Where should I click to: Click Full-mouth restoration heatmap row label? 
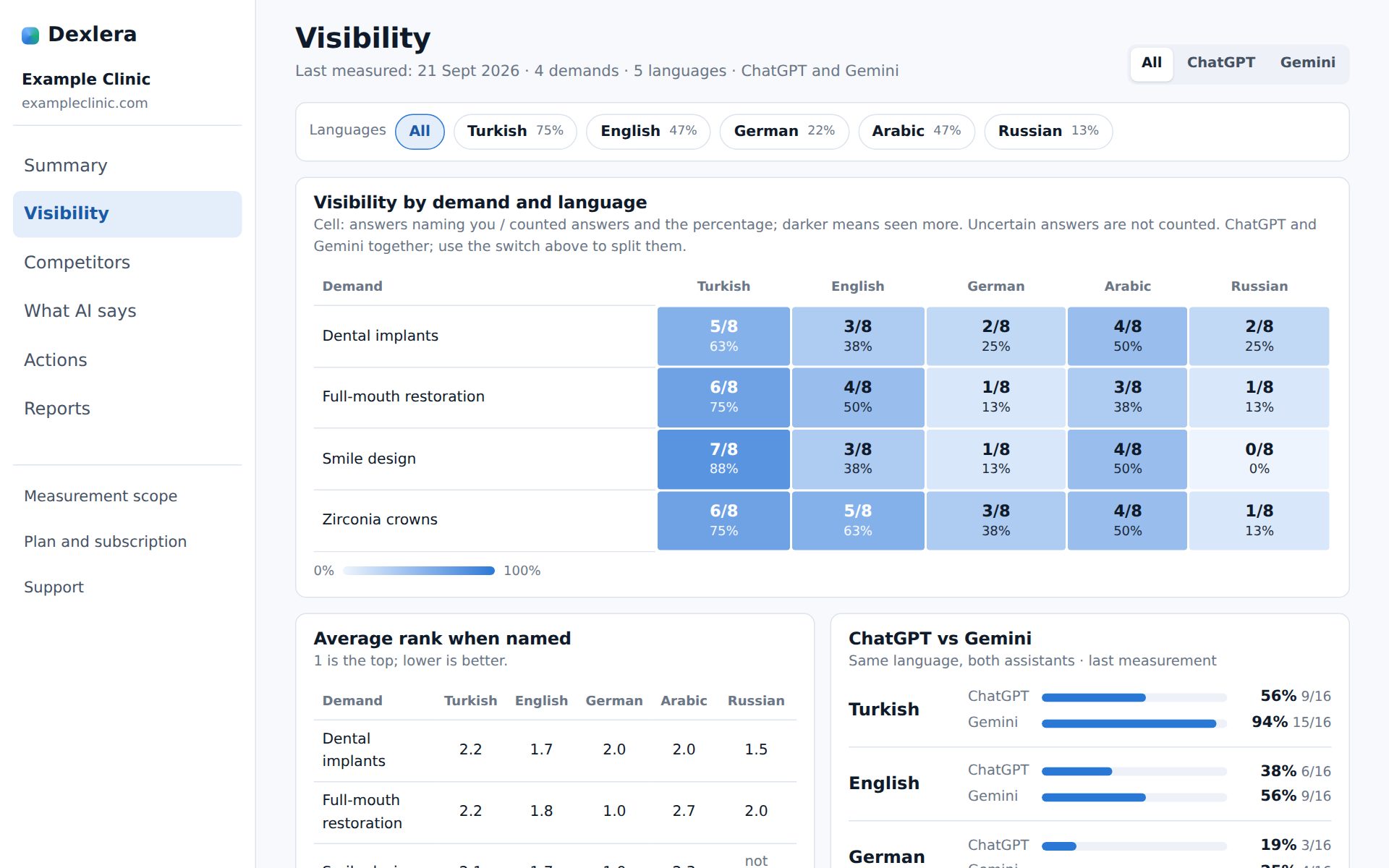[x=403, y=396]
